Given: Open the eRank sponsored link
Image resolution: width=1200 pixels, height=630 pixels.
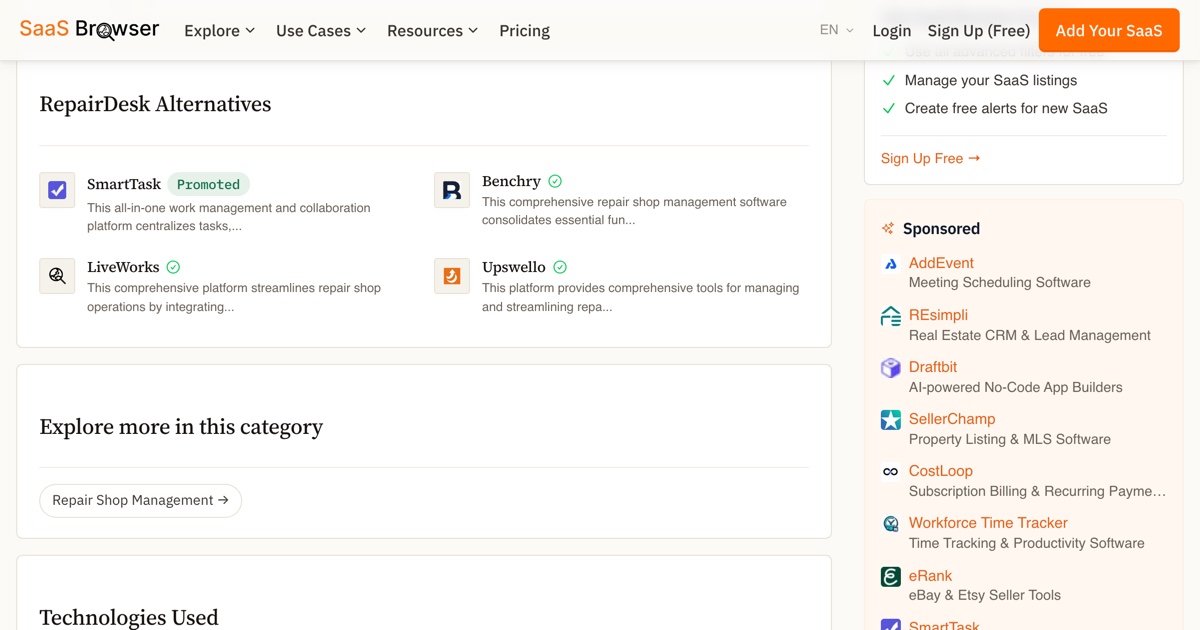Looking at the screenshot, I should [930, 576].
